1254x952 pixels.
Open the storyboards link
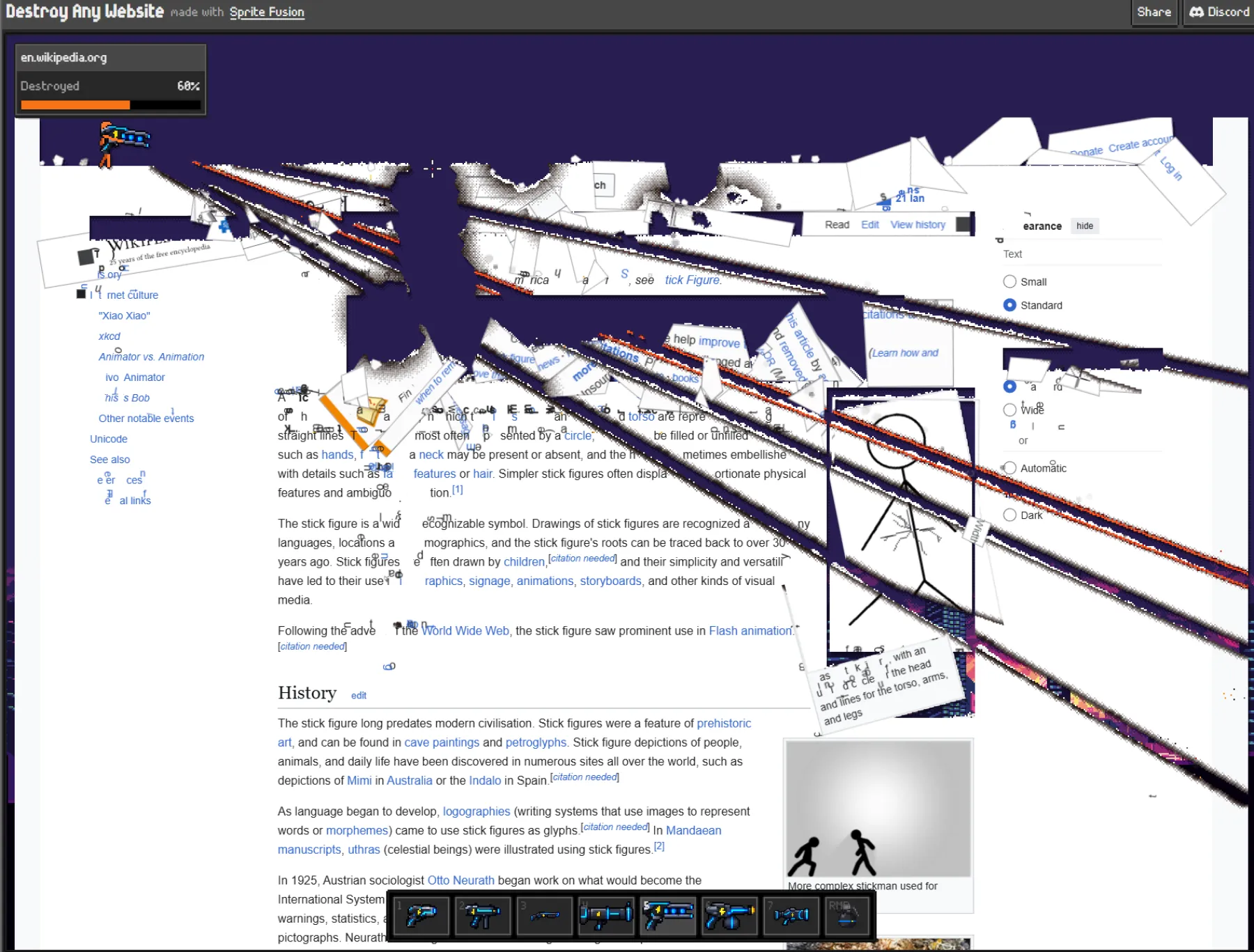point(610,581)
